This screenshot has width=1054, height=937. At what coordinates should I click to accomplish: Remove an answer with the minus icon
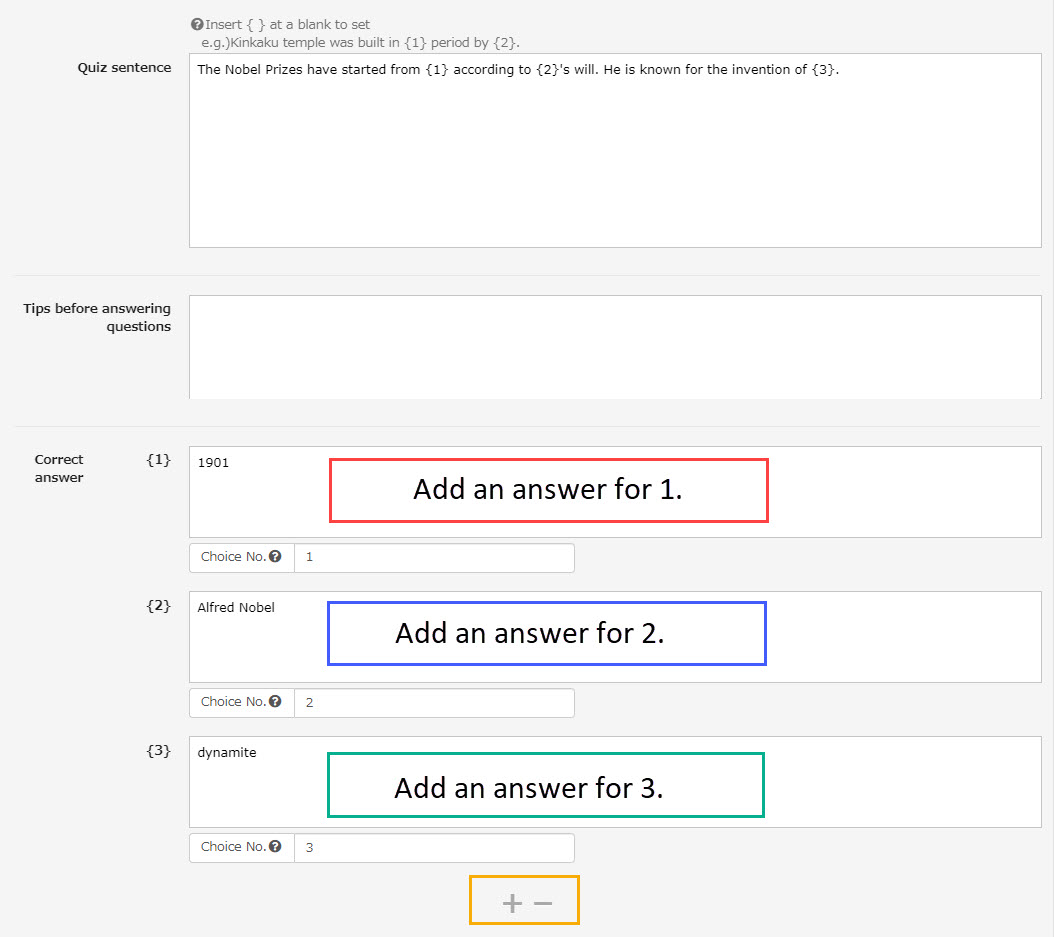coord(543,904)
